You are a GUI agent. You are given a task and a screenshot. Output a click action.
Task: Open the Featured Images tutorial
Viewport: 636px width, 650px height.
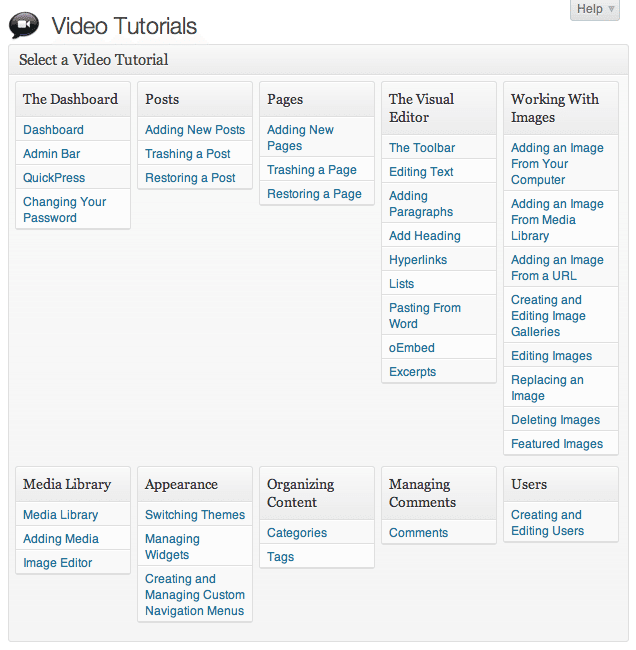(x=556, y=444)
